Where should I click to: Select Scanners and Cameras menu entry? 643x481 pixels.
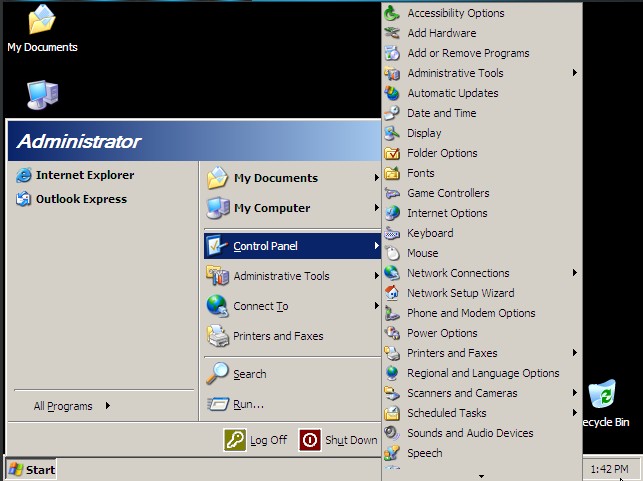tap(482, 393)
